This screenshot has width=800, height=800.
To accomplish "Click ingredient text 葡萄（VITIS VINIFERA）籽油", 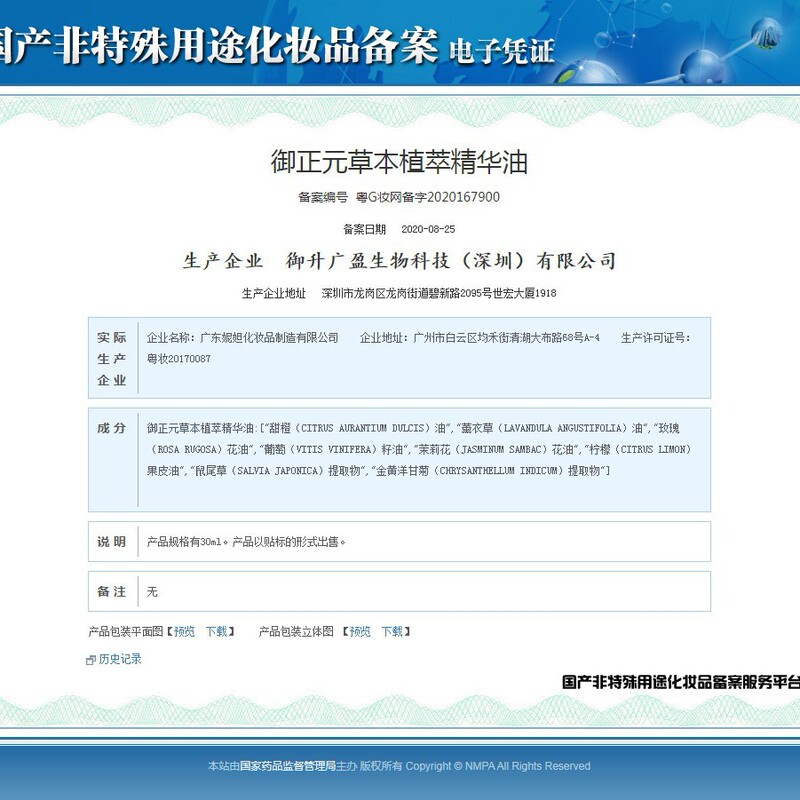I will coord(334,449).
